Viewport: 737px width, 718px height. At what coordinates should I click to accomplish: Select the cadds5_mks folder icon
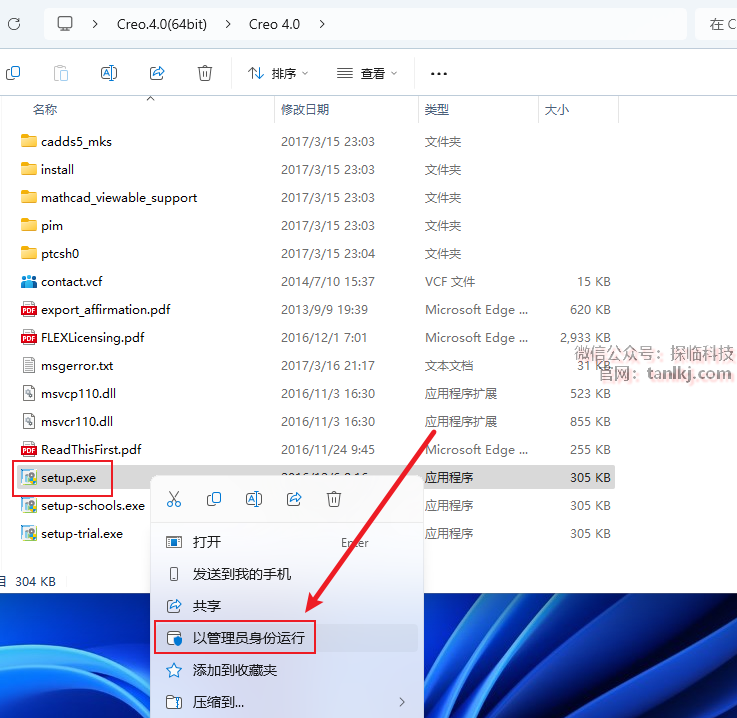click(x=29, y=141)
